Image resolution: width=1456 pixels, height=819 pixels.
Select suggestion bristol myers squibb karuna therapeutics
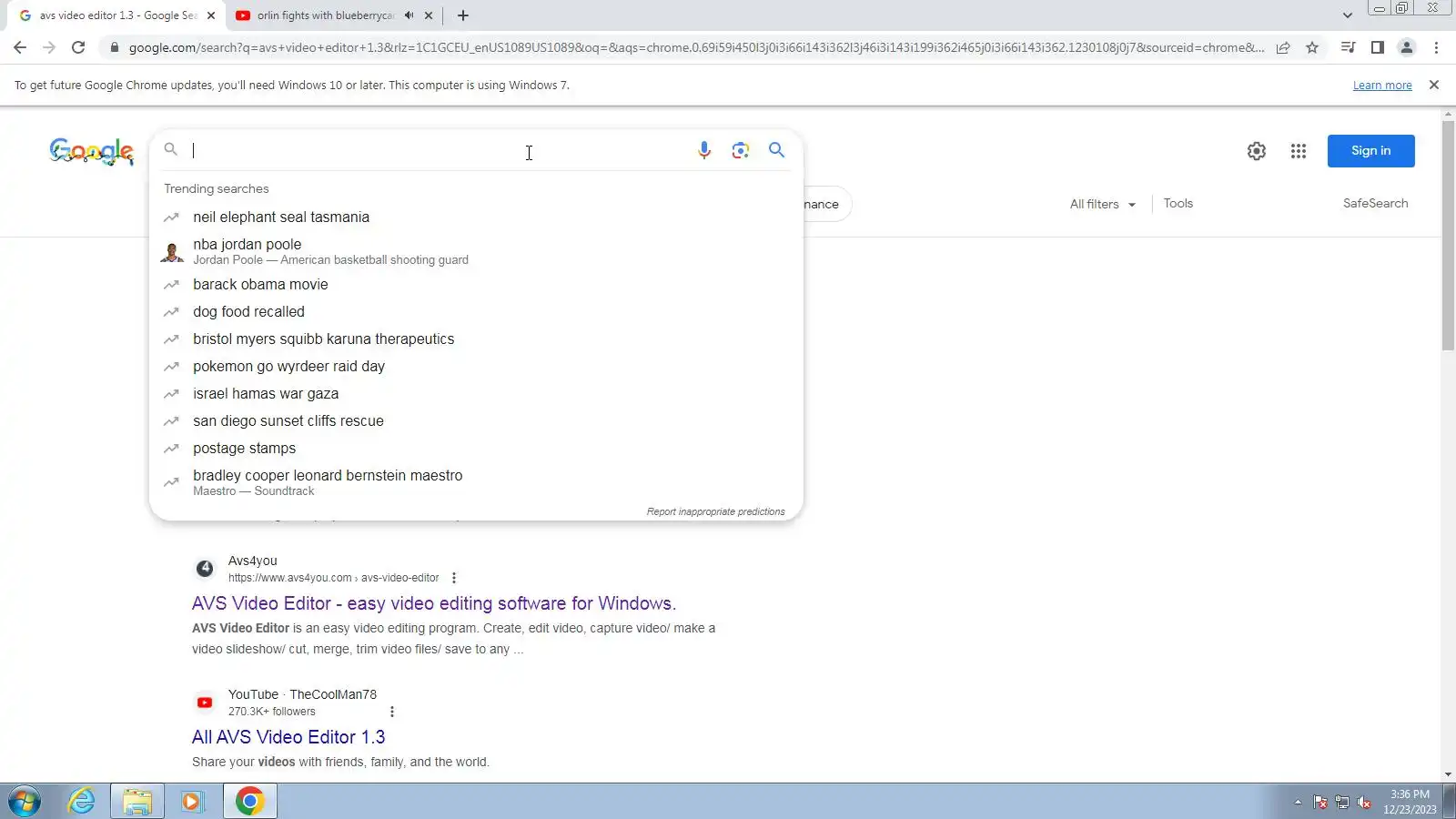click(x=476, y=339)
